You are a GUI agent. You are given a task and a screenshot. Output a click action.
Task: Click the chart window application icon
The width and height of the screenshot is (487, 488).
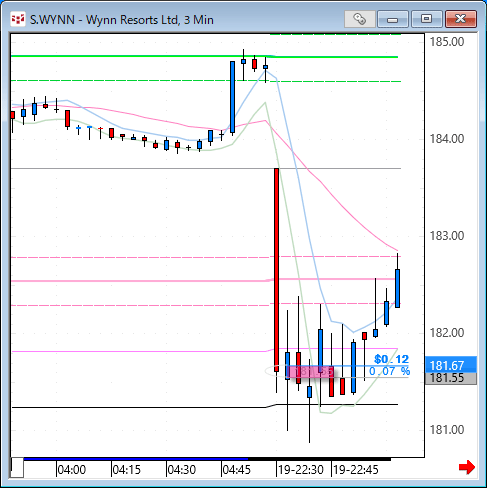point(18,20)
